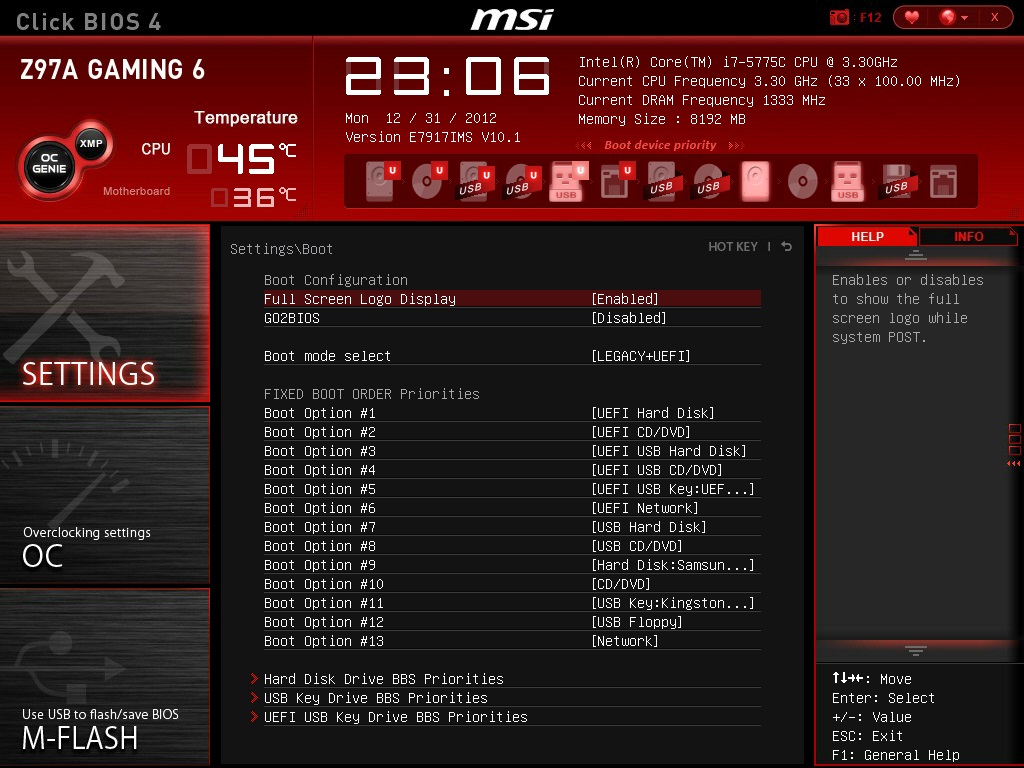Open Boot mode select LEGACY+UEFI dropdown

(641, 356)
